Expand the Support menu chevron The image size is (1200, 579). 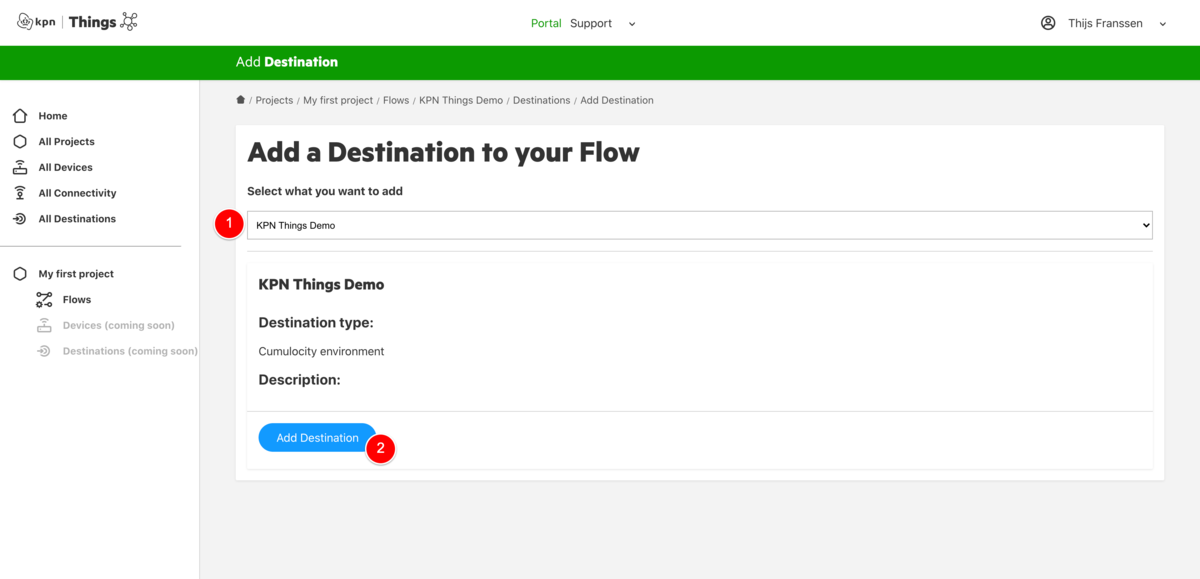click(x=632, y=24)
